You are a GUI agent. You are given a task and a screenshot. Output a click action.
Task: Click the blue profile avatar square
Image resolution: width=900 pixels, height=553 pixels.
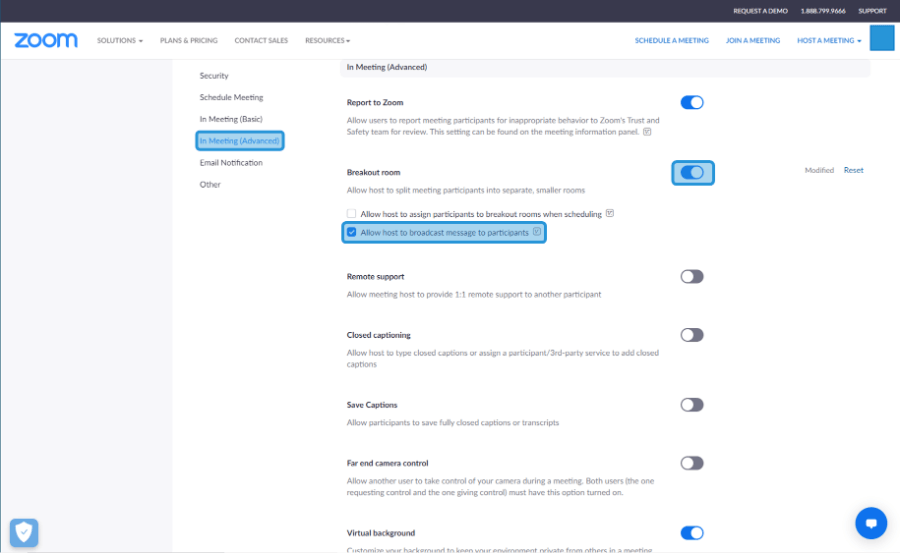pos(882,38)
